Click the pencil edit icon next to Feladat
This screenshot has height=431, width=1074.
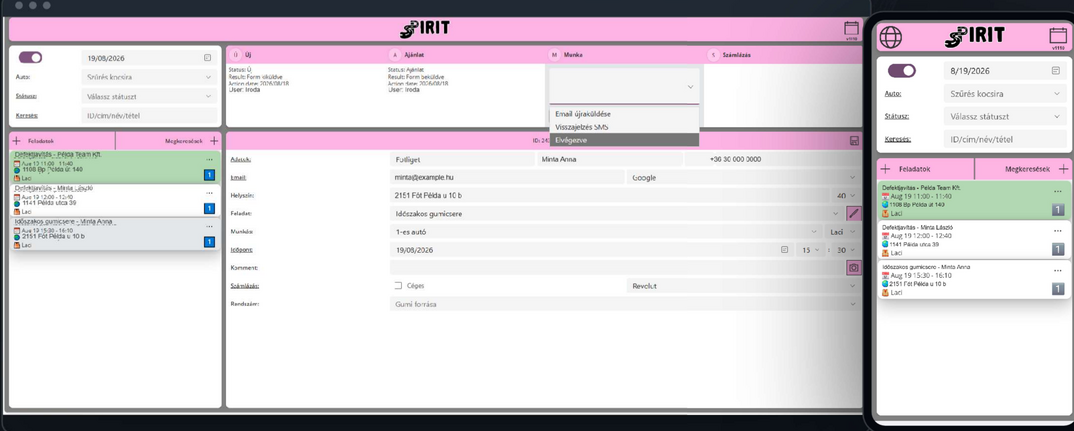click(853, 213)
